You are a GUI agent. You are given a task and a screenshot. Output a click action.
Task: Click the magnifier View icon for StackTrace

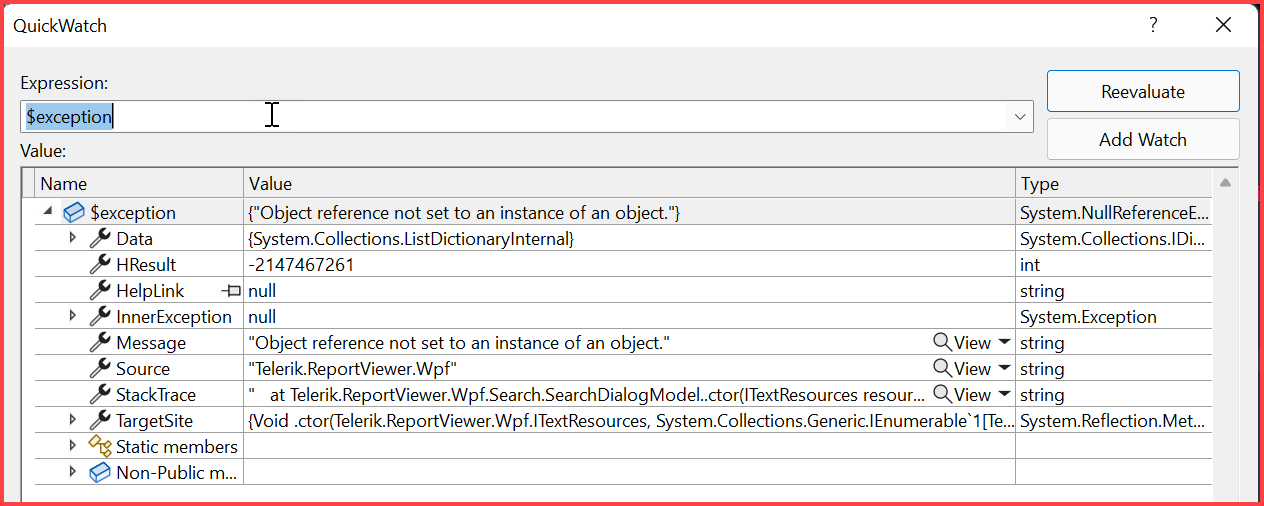click(x=942, y=395)
